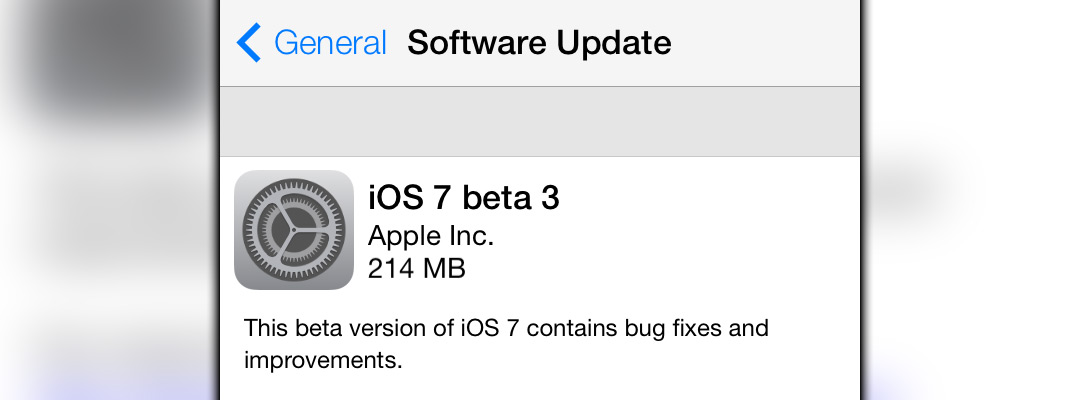Click the center hub of the gear icon
The image size is (1080, 400).
pyautogui.click(x=294, y=230)
